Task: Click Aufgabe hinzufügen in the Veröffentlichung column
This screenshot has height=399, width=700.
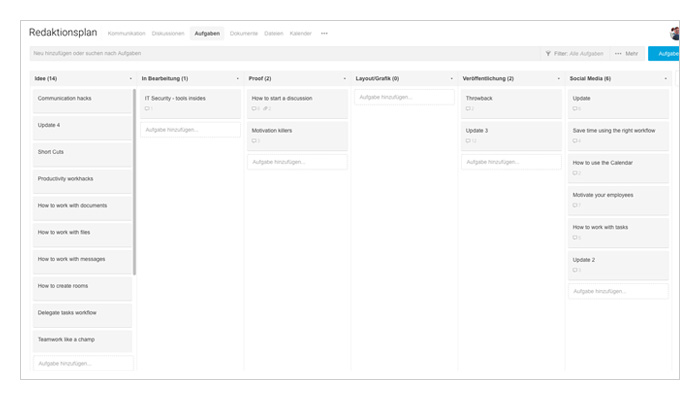Action: pyautogui.click(x=511, y=162)
